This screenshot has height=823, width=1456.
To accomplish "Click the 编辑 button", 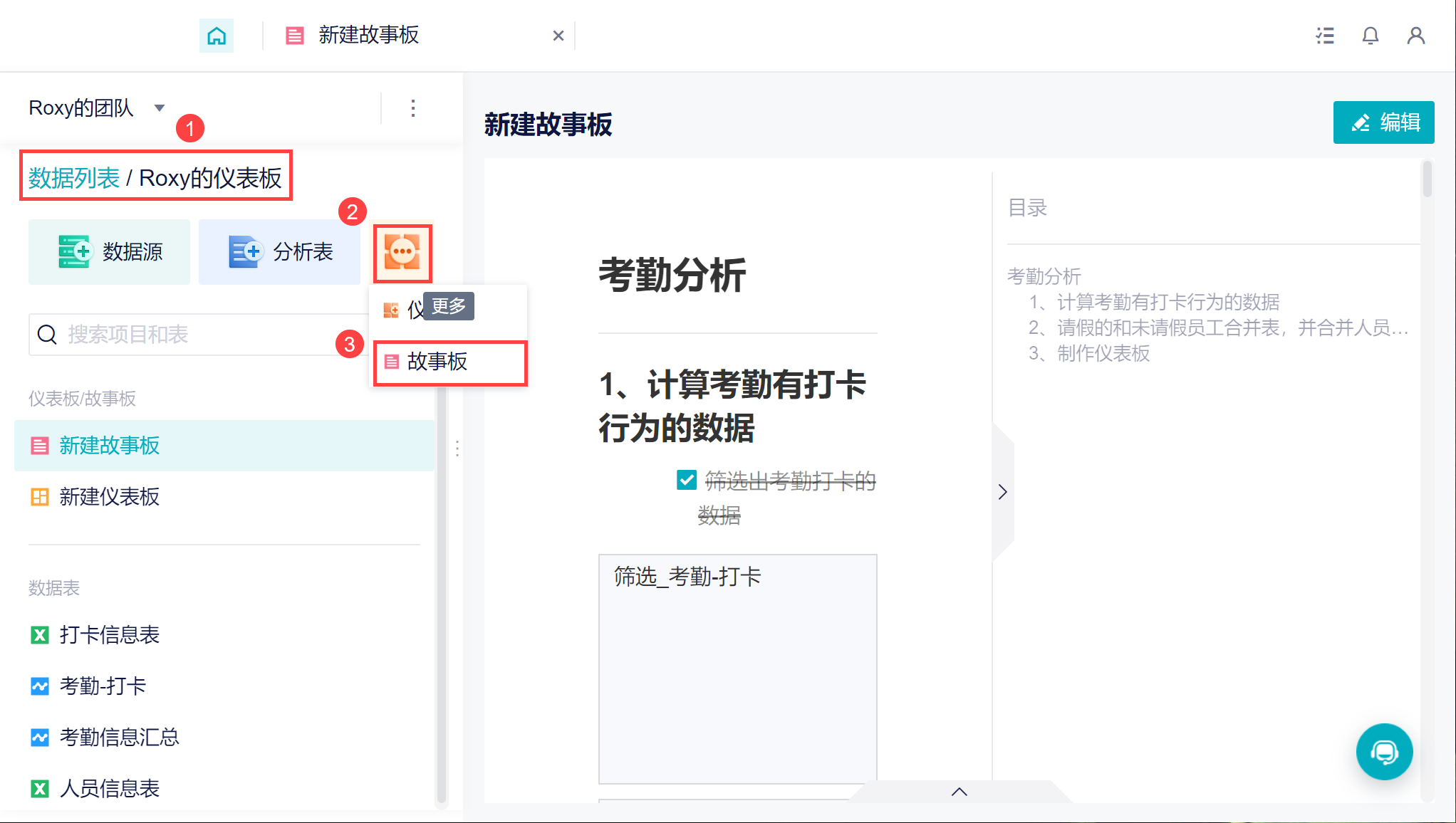I will point(1383,122).
